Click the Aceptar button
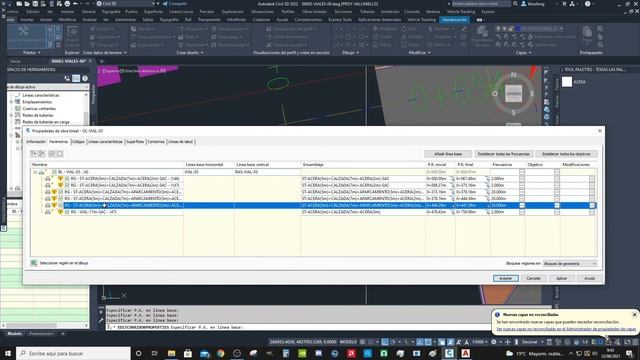640x360 pixels. point(506,278)
